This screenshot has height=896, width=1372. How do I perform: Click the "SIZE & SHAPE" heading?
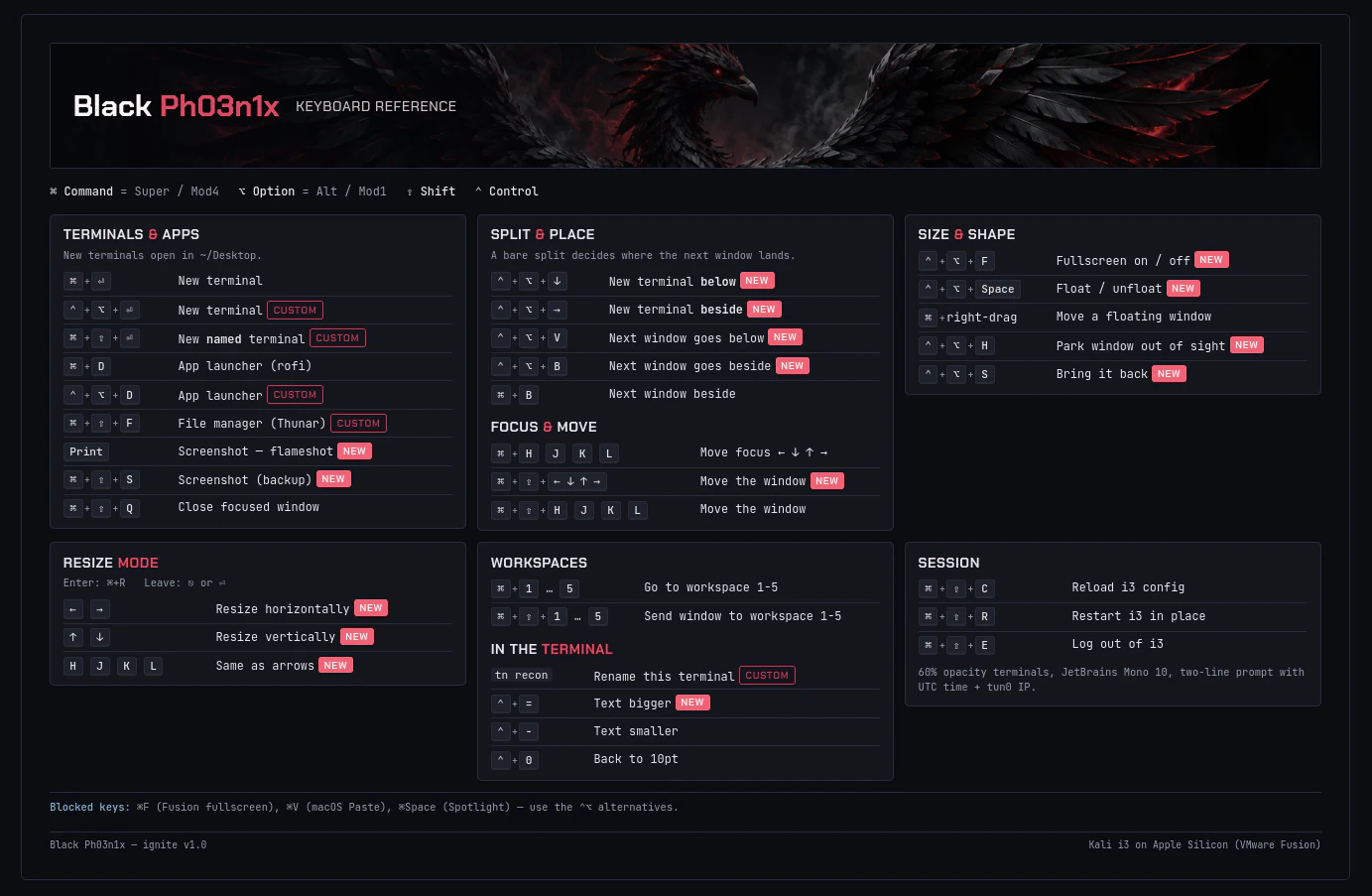tap(966, 234)
